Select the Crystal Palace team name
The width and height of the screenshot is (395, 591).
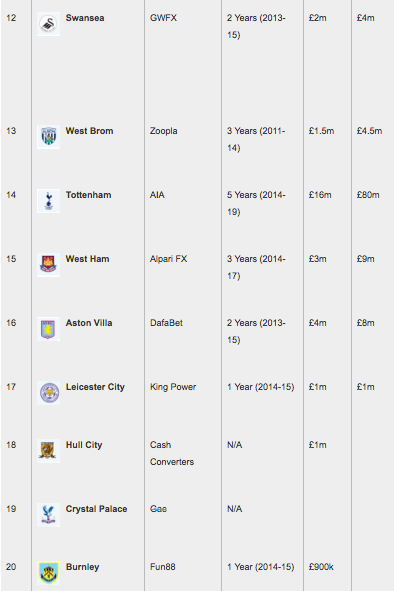coord(96,509)
